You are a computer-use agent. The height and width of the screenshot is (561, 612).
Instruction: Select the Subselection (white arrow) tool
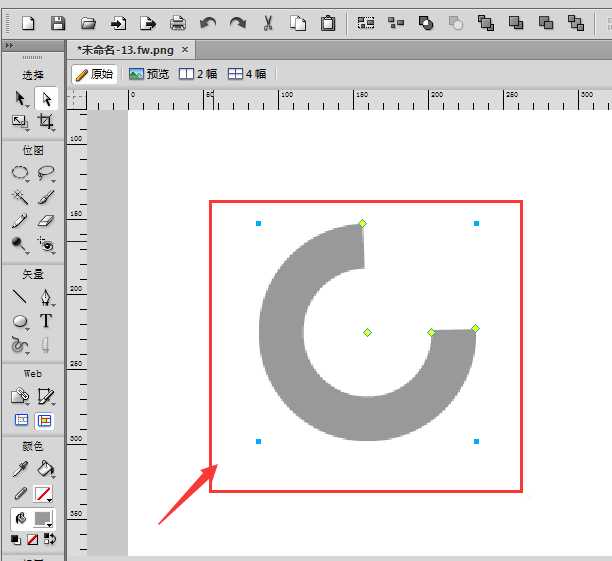(x=46, y=98)
